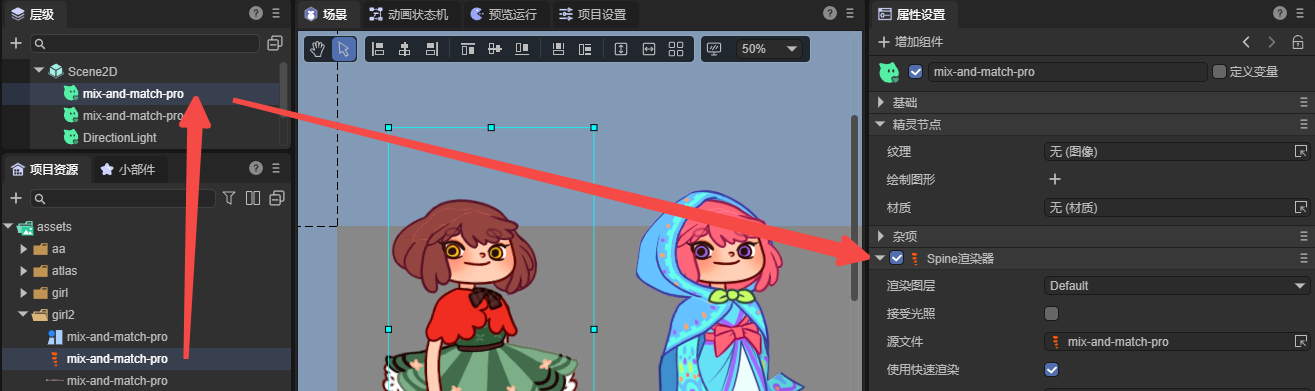1315x391 pixels.
Task: Toggle the 定义变量 checkbox
Action: 1219,72
